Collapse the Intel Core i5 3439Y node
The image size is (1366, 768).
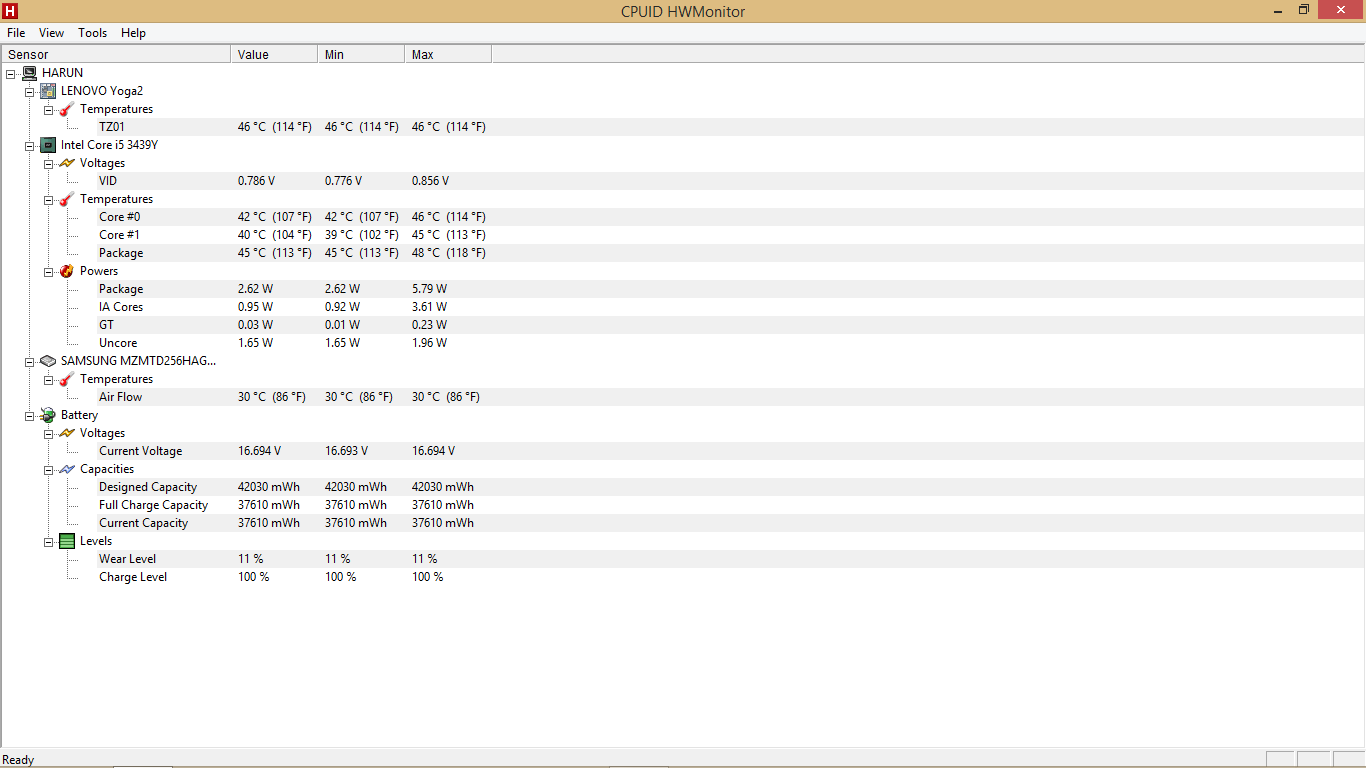pos(29,145)
